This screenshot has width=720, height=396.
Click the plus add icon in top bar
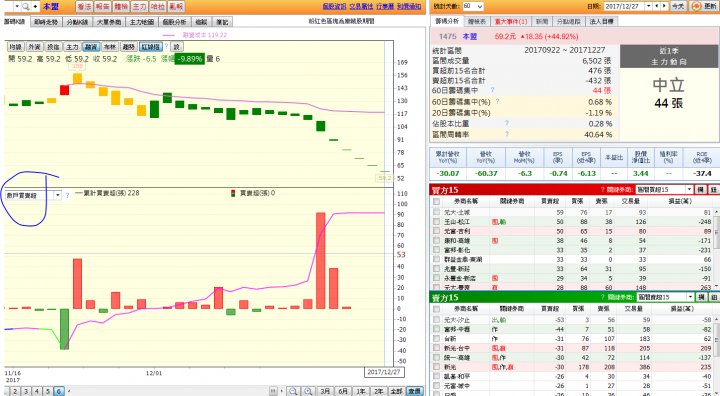coord(35,6)
